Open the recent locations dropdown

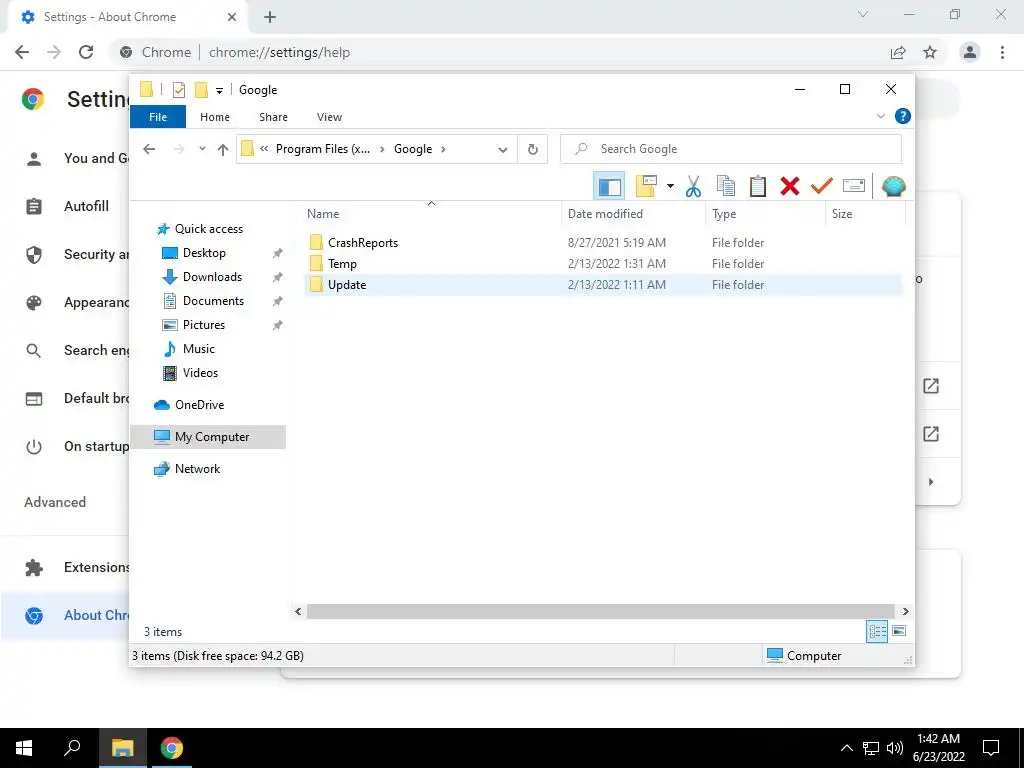(x=202, y=149)
